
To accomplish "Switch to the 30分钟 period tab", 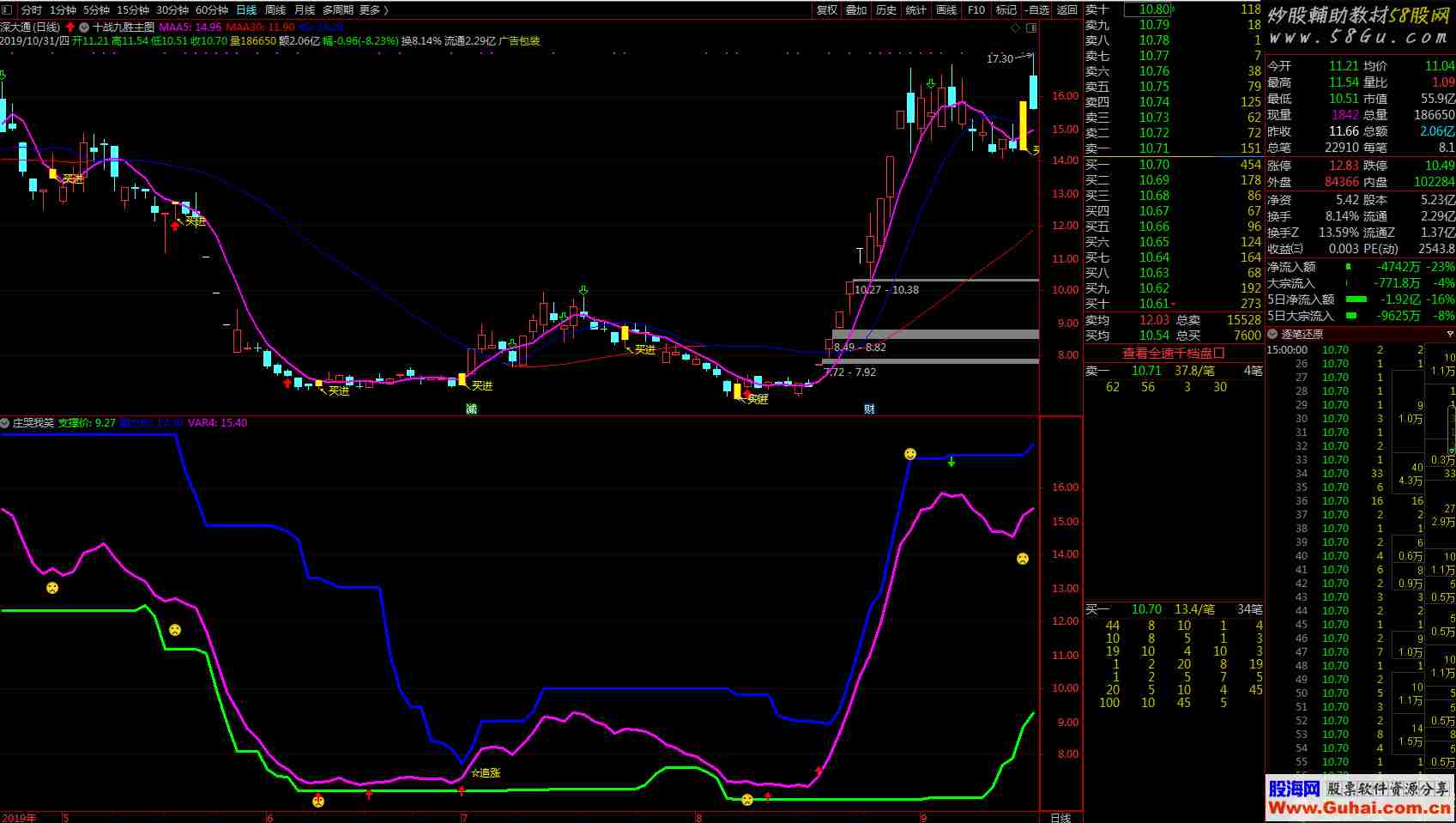I will point(172,10).
